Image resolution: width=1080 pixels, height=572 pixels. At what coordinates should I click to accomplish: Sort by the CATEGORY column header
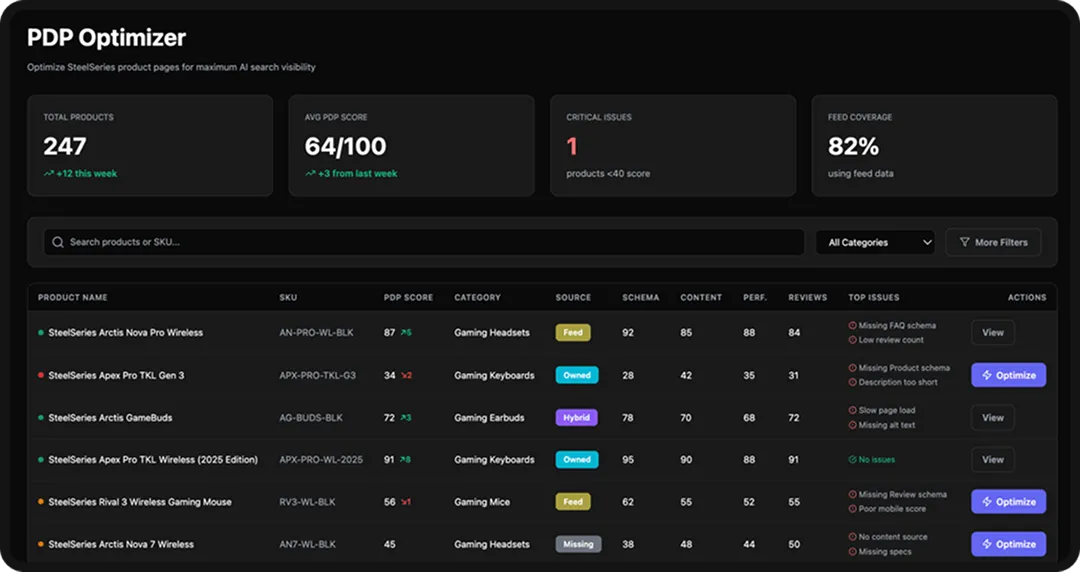pyautogui.click(x=477, y=298)
